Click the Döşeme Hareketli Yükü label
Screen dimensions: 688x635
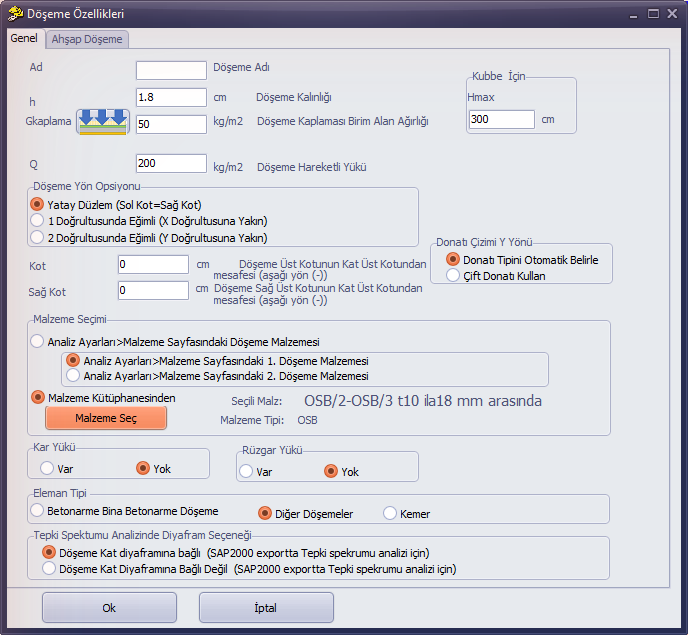pyautogui.click(x=312, y=167)
